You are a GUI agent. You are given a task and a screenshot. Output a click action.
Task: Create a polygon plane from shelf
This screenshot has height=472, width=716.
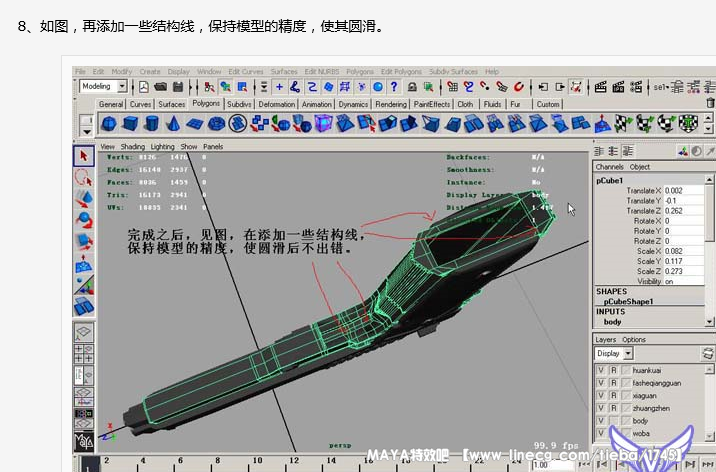click(x=195, y=124)
